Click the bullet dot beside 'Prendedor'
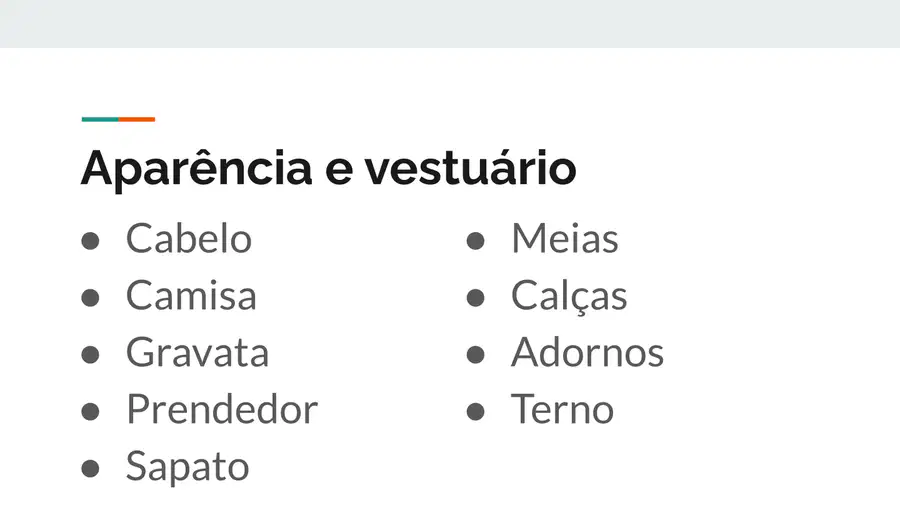The width and height of the screenshot is (900, 506). pyautogui.click(x=90, y=411)
